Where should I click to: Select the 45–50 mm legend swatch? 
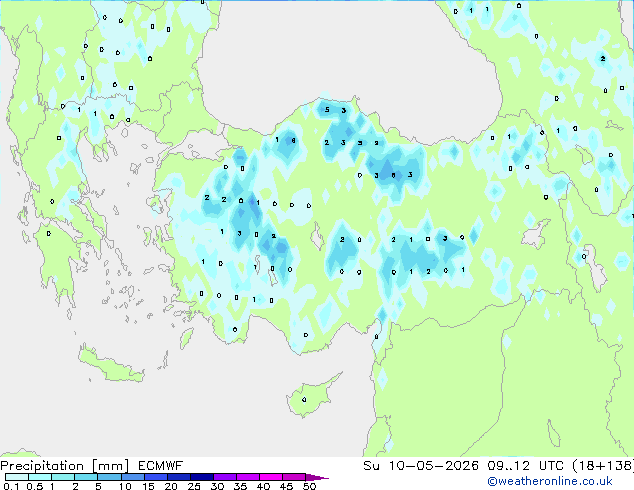pos(294,477)
